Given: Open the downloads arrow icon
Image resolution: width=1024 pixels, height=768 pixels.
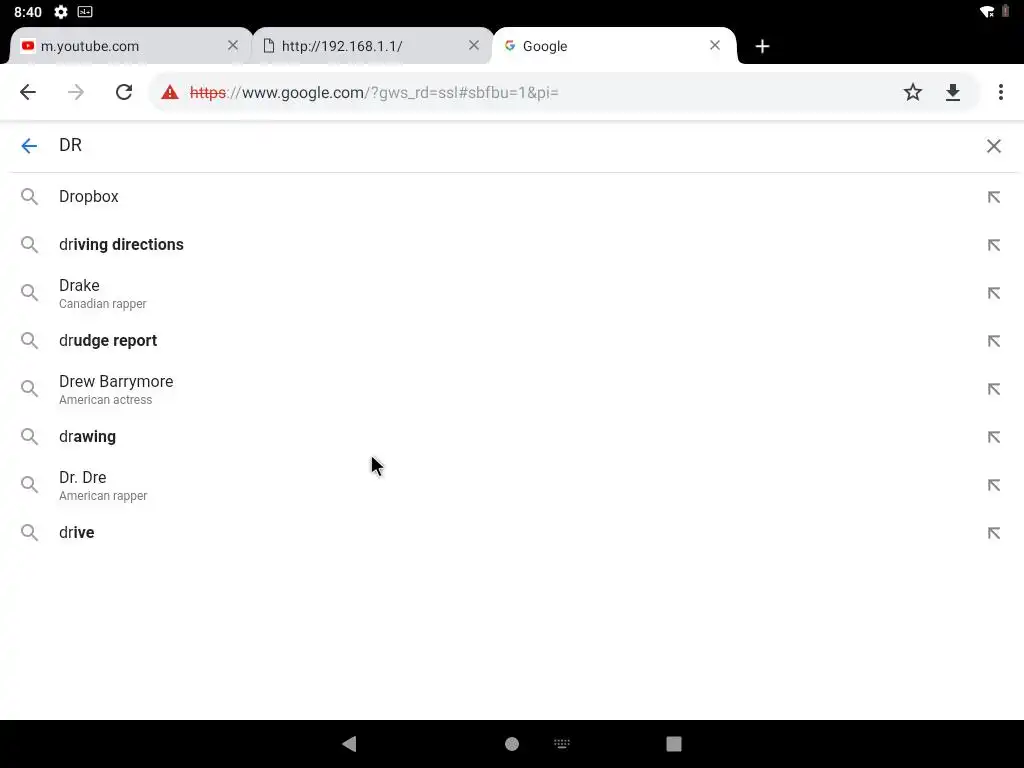Looking at the screenshot, I should point(953,92).
